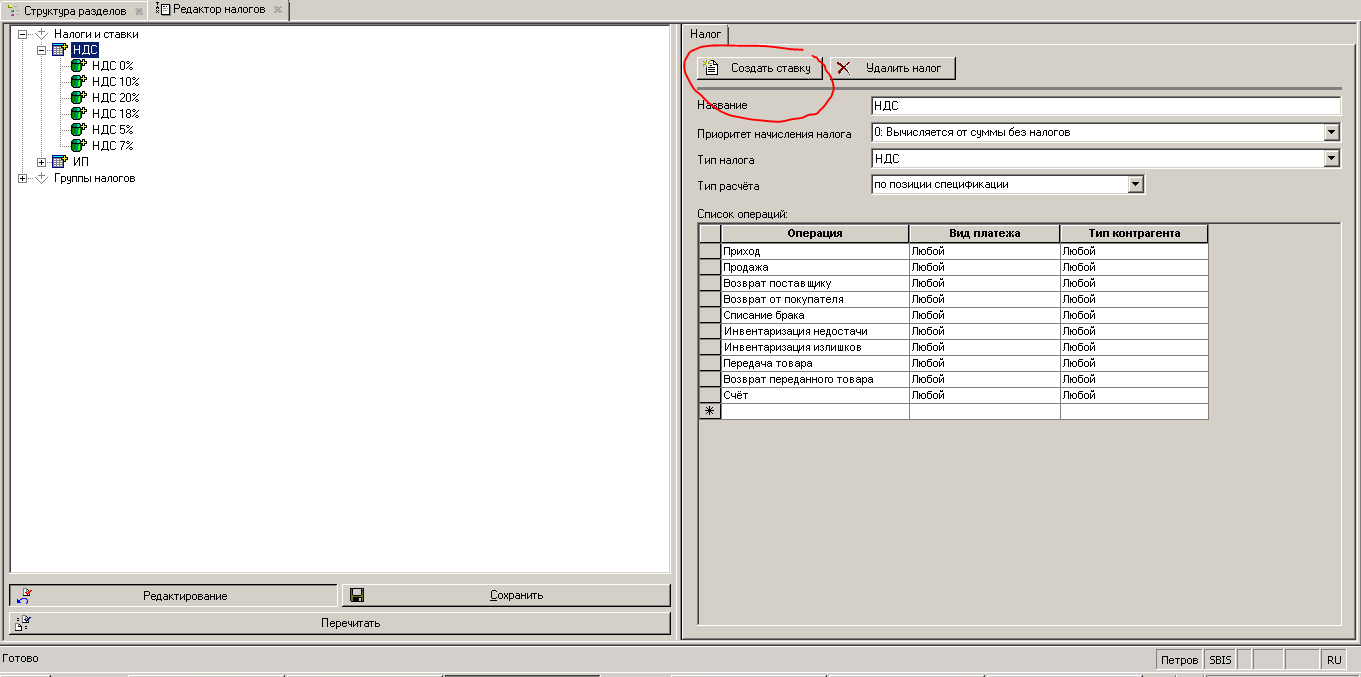Click the Название input field
Screen dimensions: 1361x677
tap(1104, 106)
